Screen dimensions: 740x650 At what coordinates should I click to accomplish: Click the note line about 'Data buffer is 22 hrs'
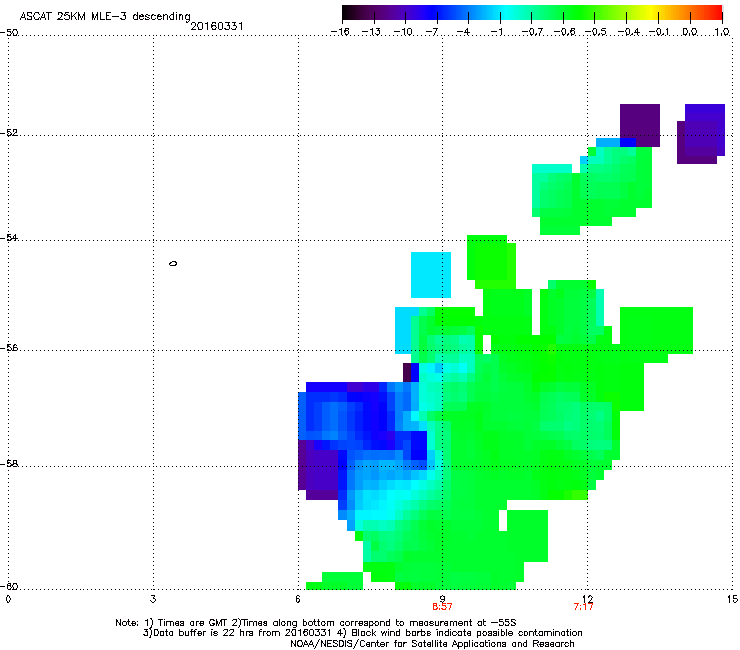(362, 633)
